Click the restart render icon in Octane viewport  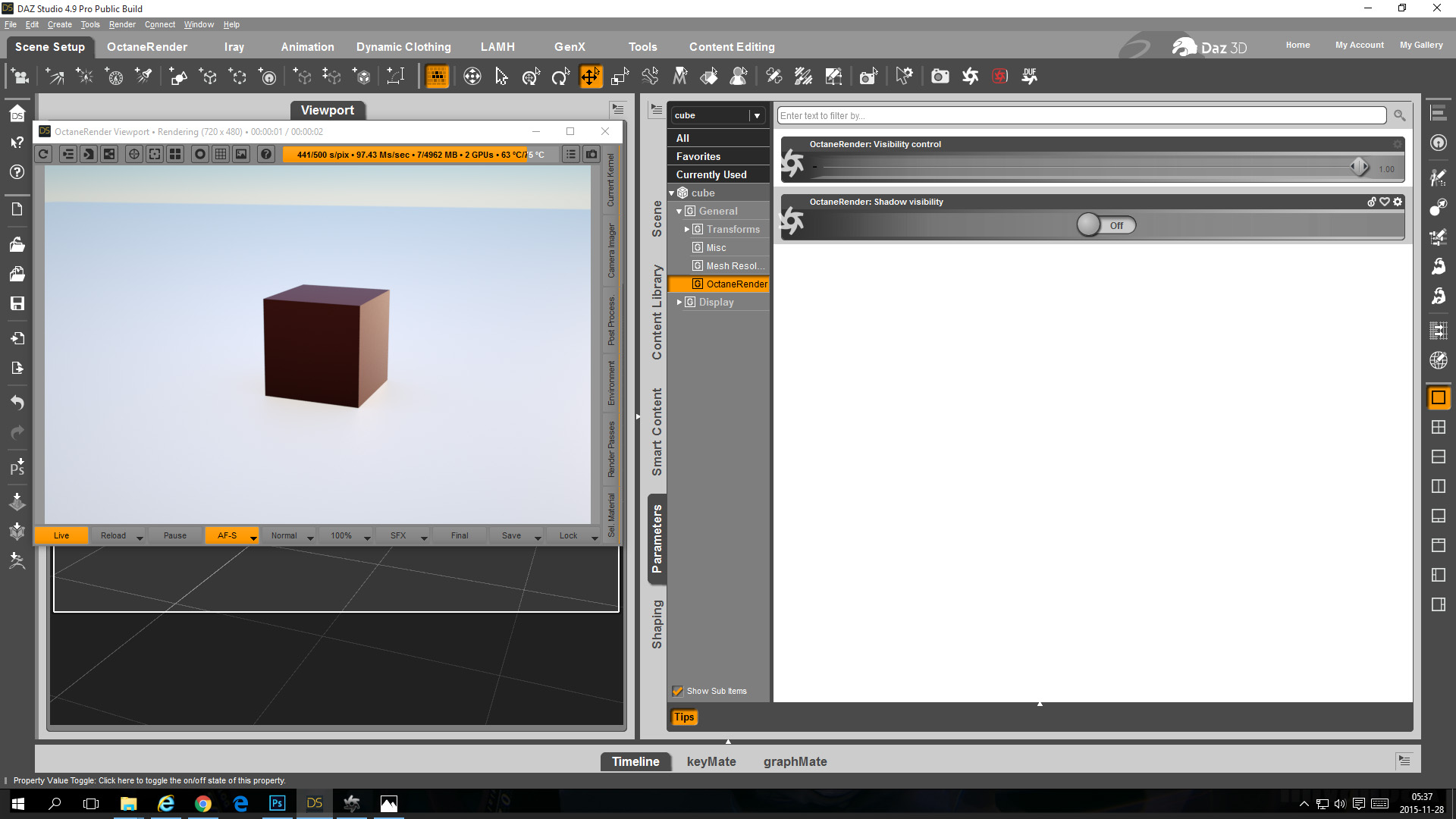click(x=44, y=154)
